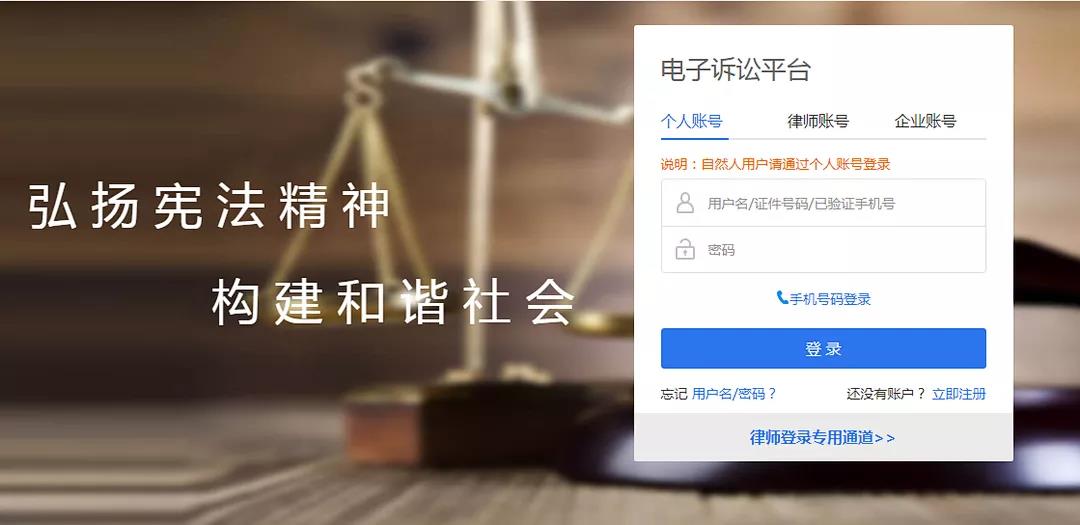Click into the 密码 password field
Viewport: 1080px width, 525px height.
pos(823,249)
